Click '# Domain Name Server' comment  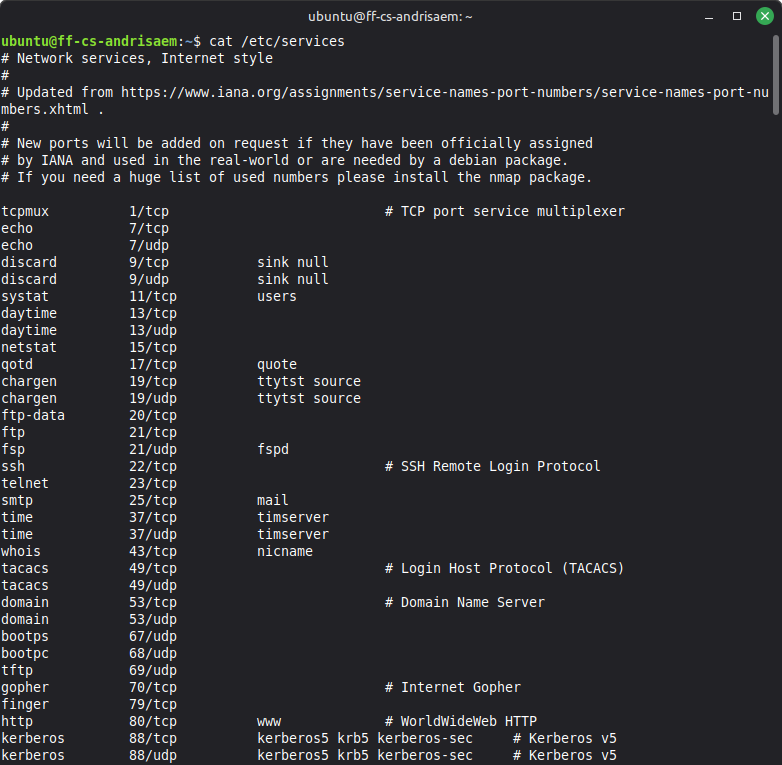click(x=465, y=602)
